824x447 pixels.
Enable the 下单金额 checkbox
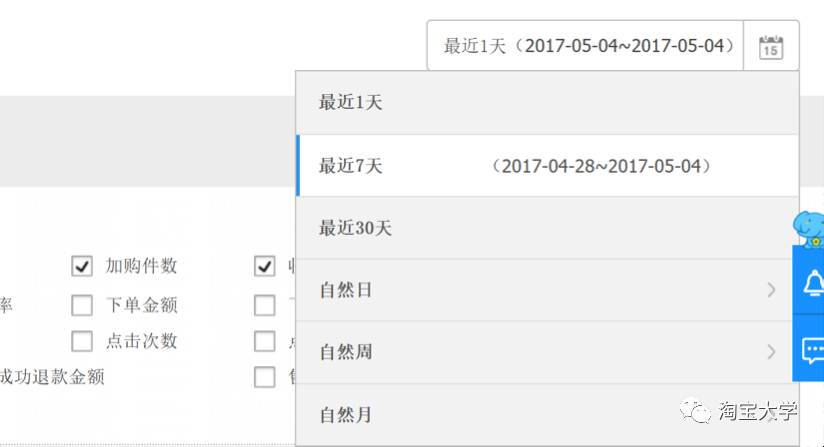[x=82, y=305]
